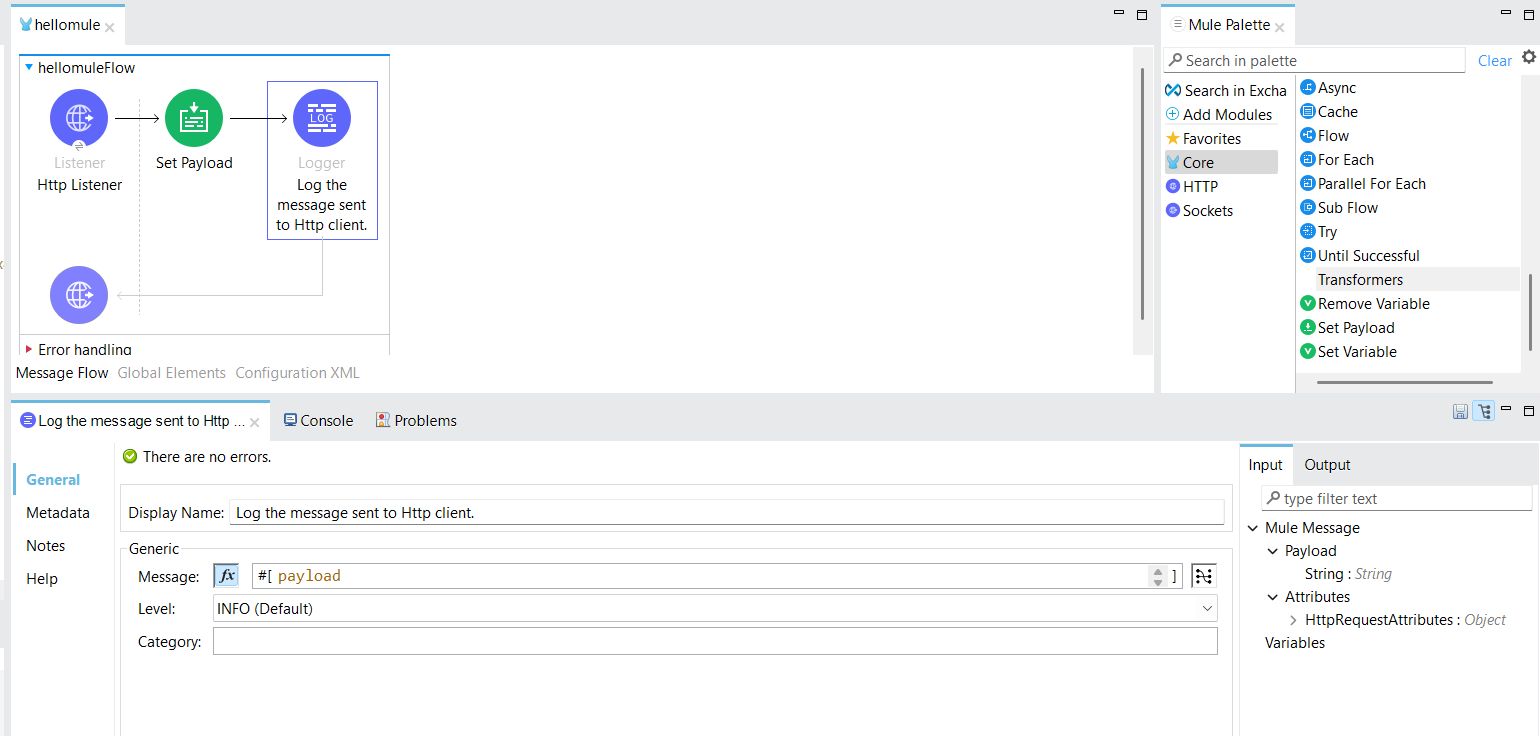1540x736 pixels.
Task: Click the palette horizontal scrollbar
Action: point(1405,382)
